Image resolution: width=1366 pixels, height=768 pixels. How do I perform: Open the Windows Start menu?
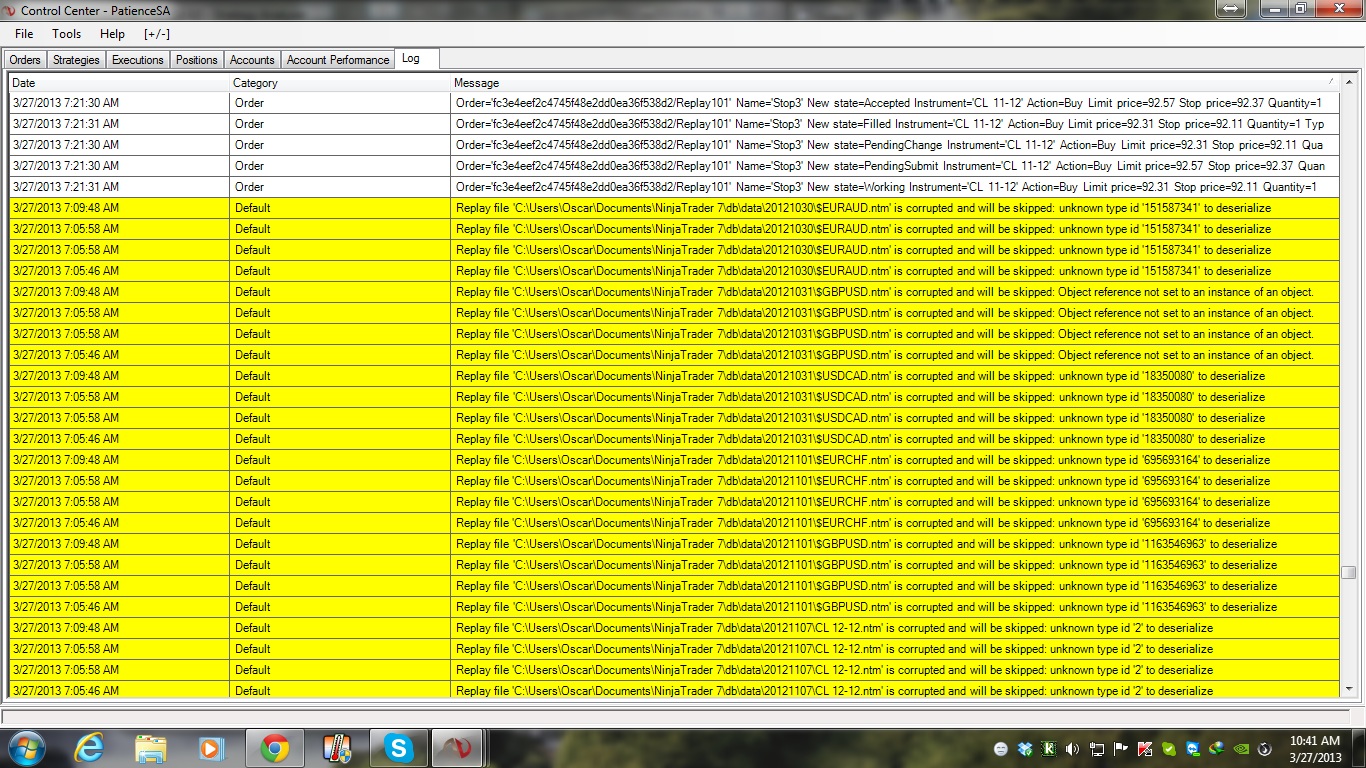click(x=25, y=748)
